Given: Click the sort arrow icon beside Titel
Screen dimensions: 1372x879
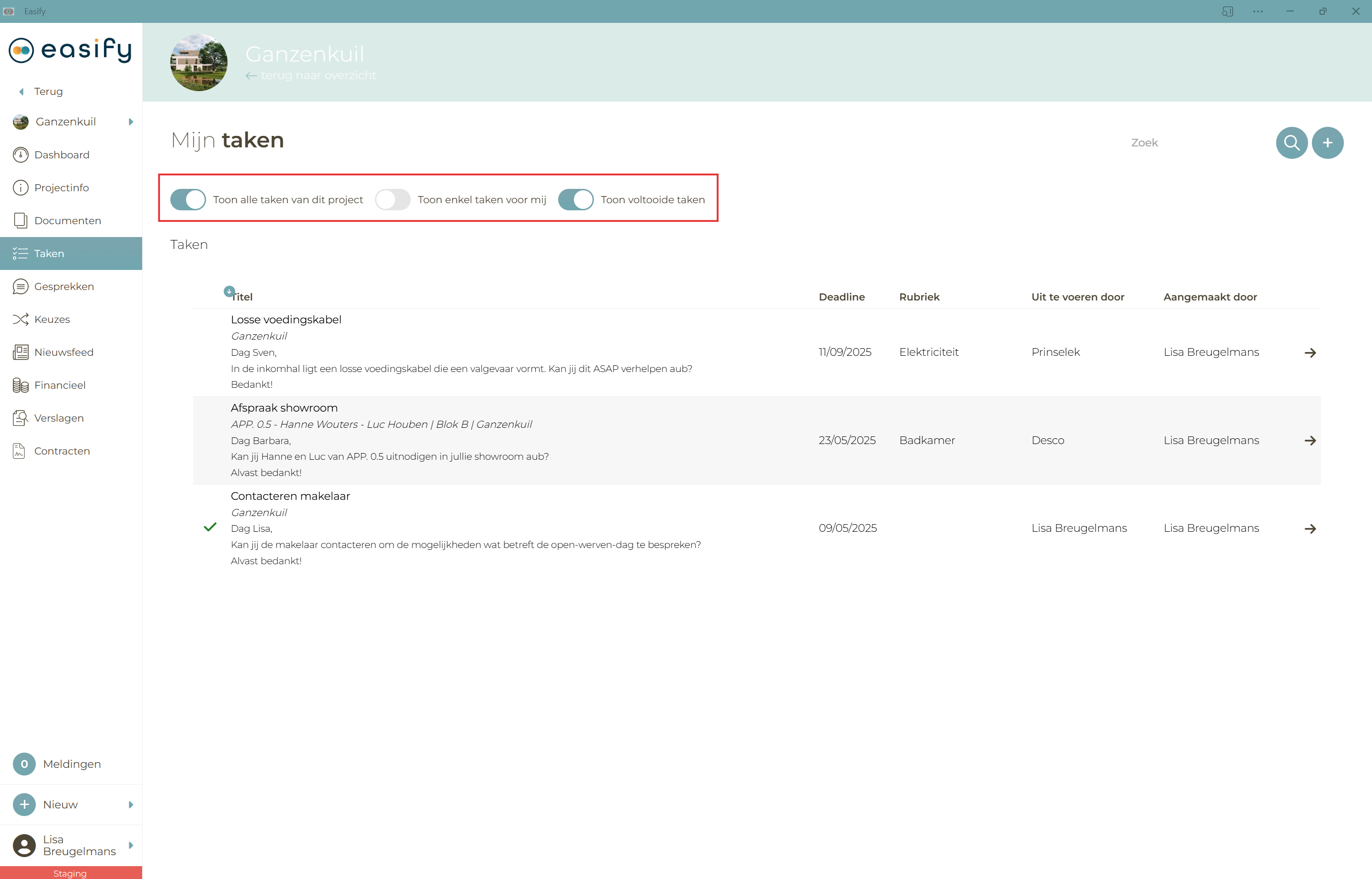Looking at the screenshot, I should tap(229, 291).
